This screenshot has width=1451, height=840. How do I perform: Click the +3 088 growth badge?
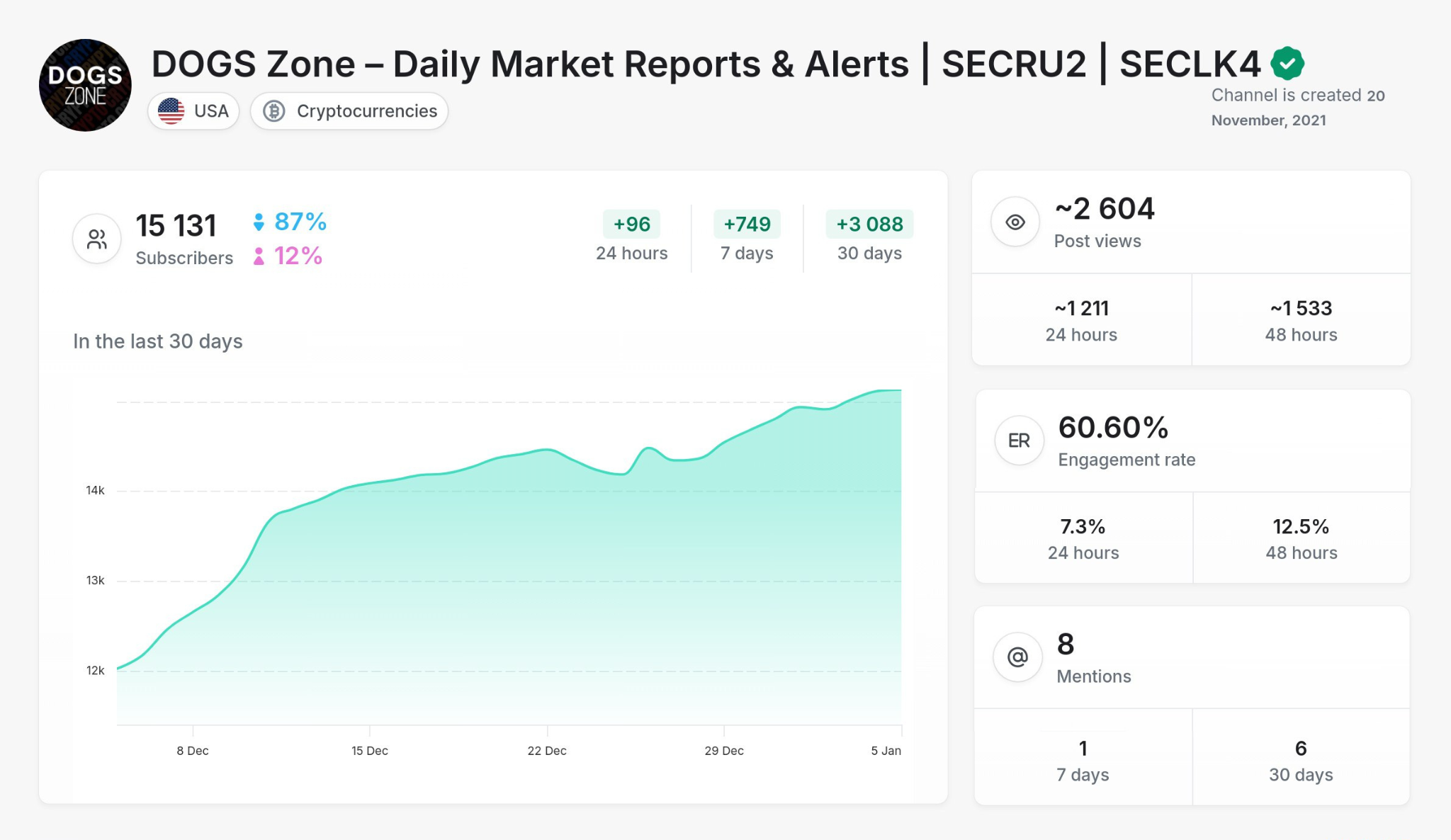[870, 225]
